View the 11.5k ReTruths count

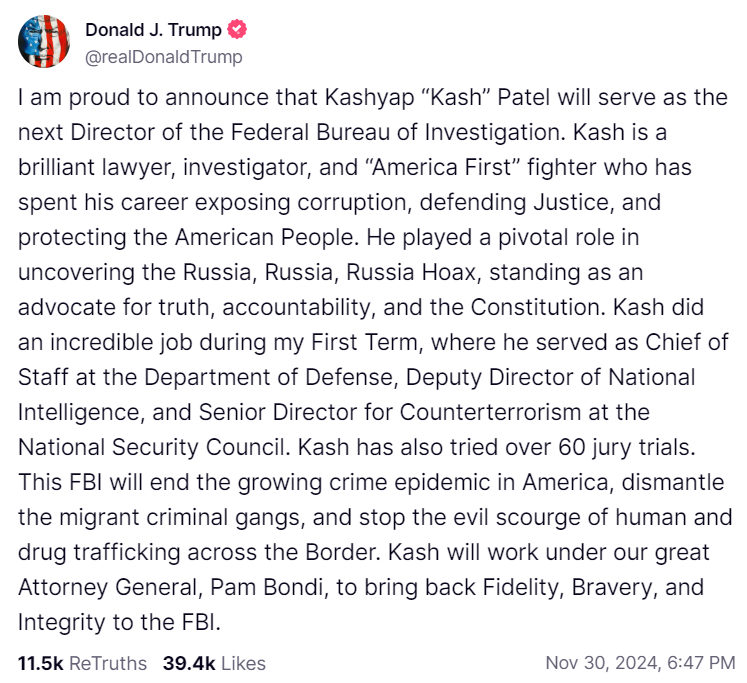point(40,663)
